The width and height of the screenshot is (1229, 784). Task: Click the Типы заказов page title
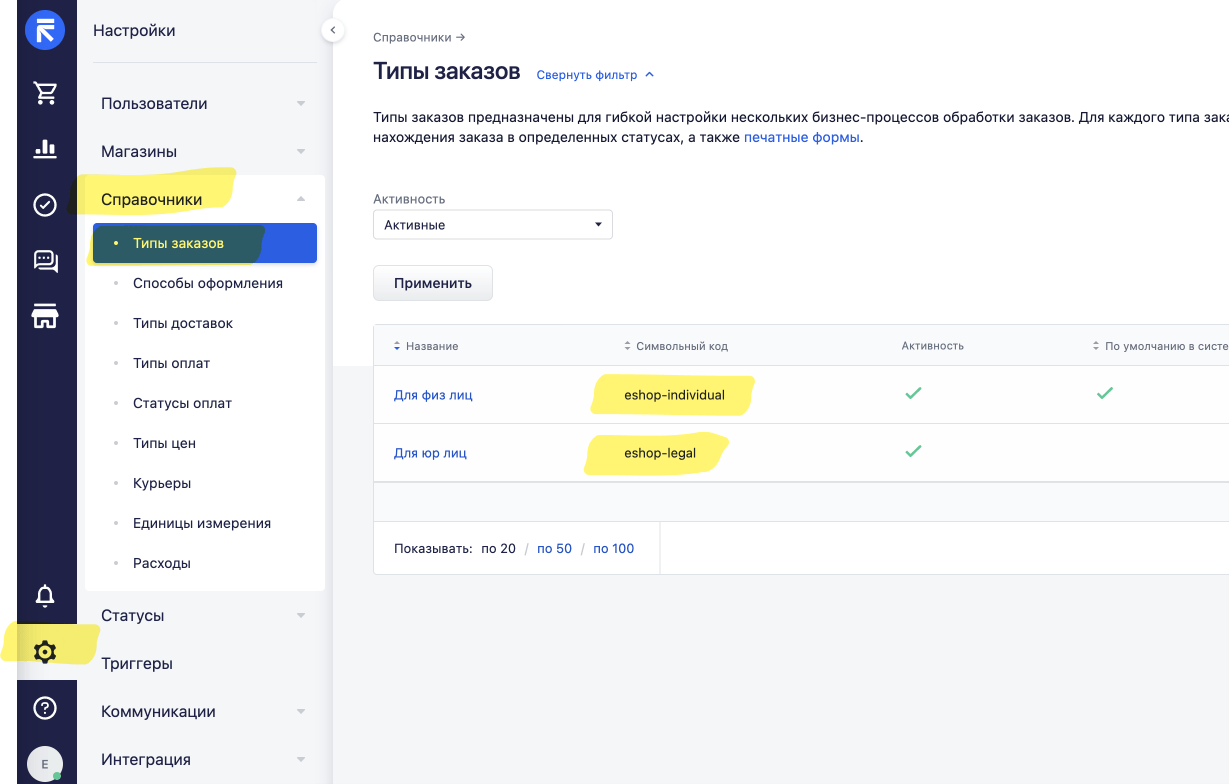(x=447, y=71)
